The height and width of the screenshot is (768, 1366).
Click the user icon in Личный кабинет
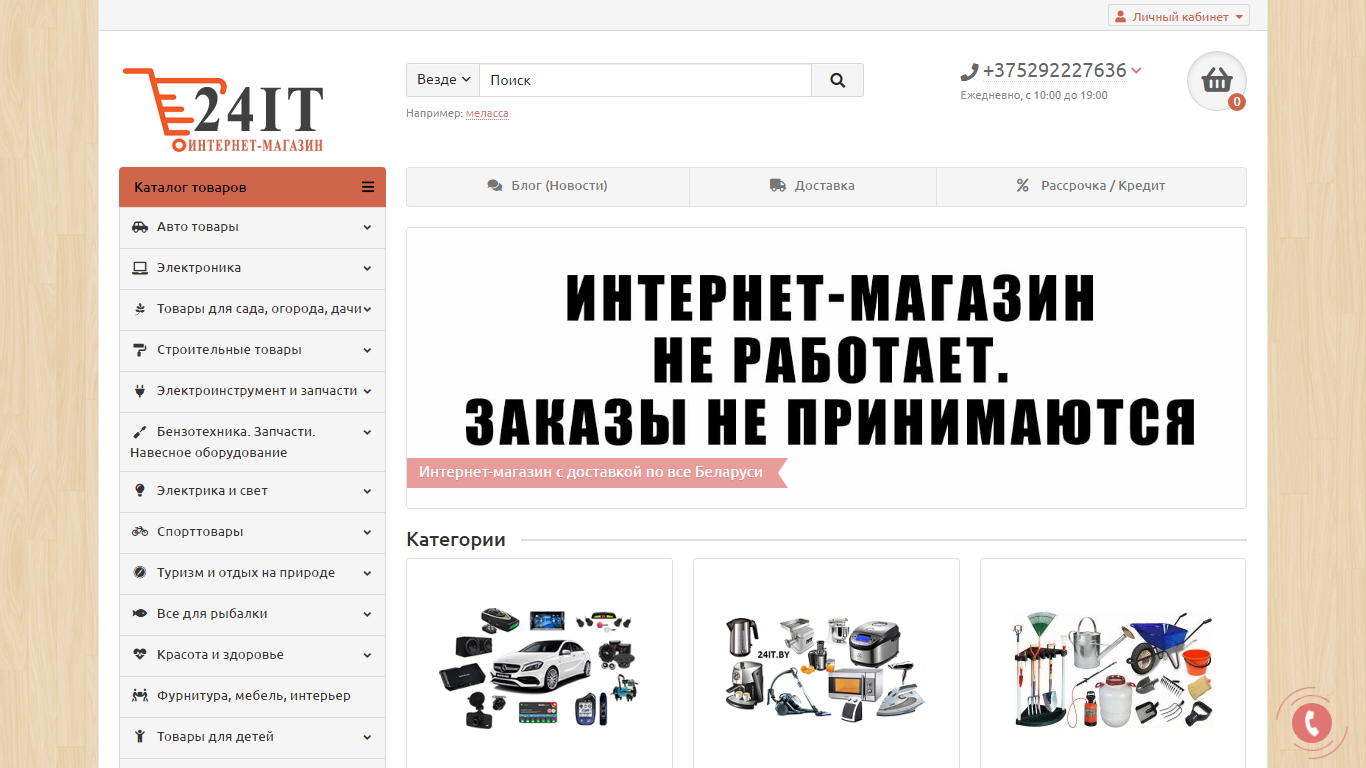[x=1120, y=16]
